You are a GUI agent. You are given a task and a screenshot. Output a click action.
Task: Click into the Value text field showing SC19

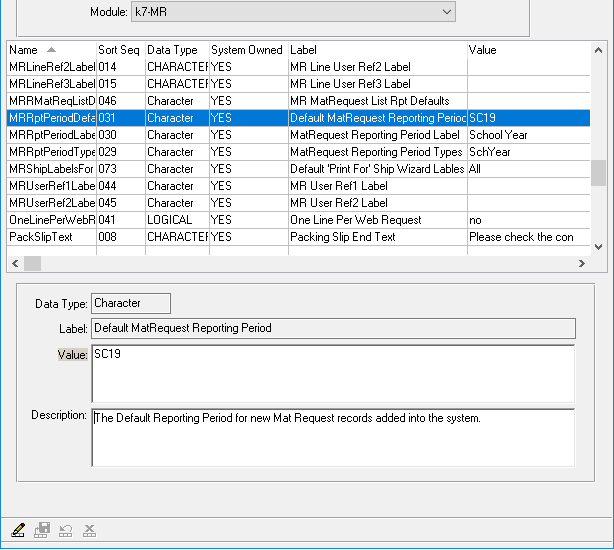332,373
